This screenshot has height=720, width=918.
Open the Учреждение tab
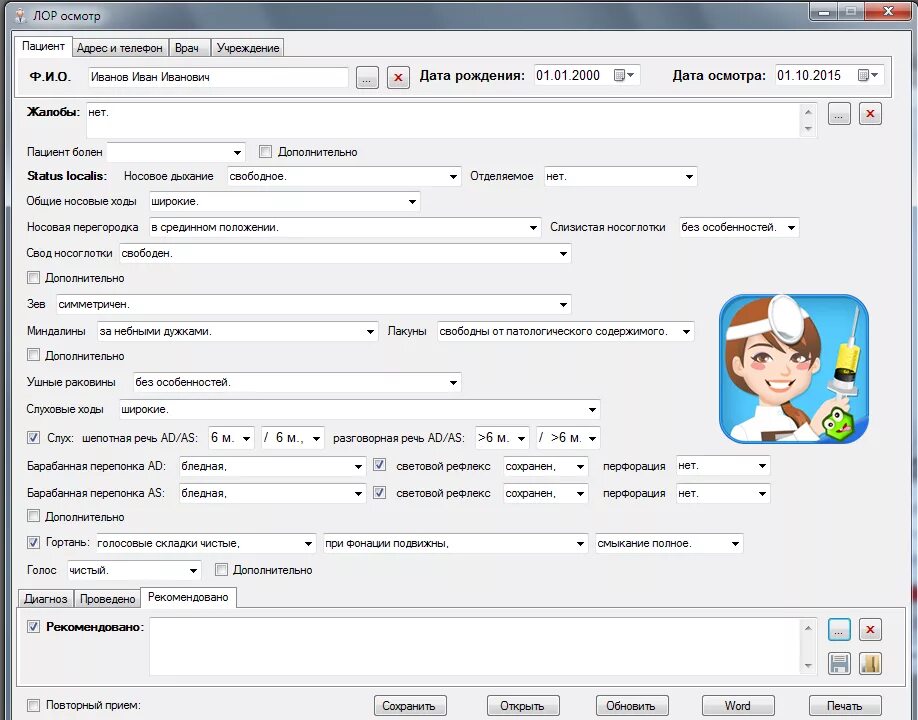pyautogui.click(x=248, y=48)
